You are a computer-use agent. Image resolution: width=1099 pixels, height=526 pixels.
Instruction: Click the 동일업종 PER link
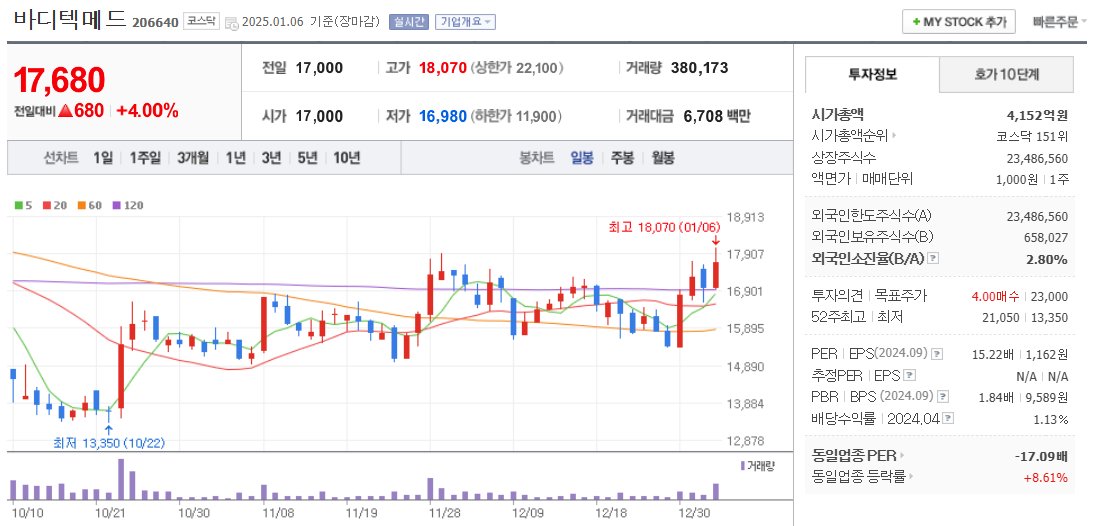tap(854, 456)
